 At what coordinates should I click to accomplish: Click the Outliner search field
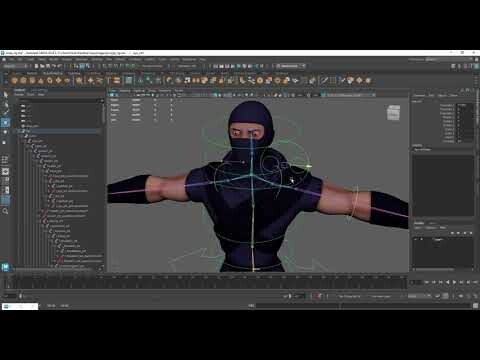59,100
